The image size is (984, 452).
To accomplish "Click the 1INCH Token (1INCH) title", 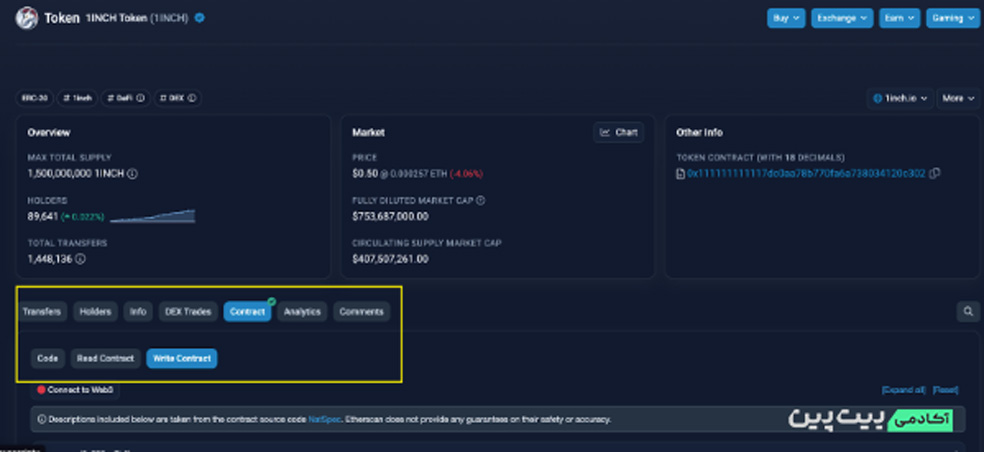I will click(137, 18).
